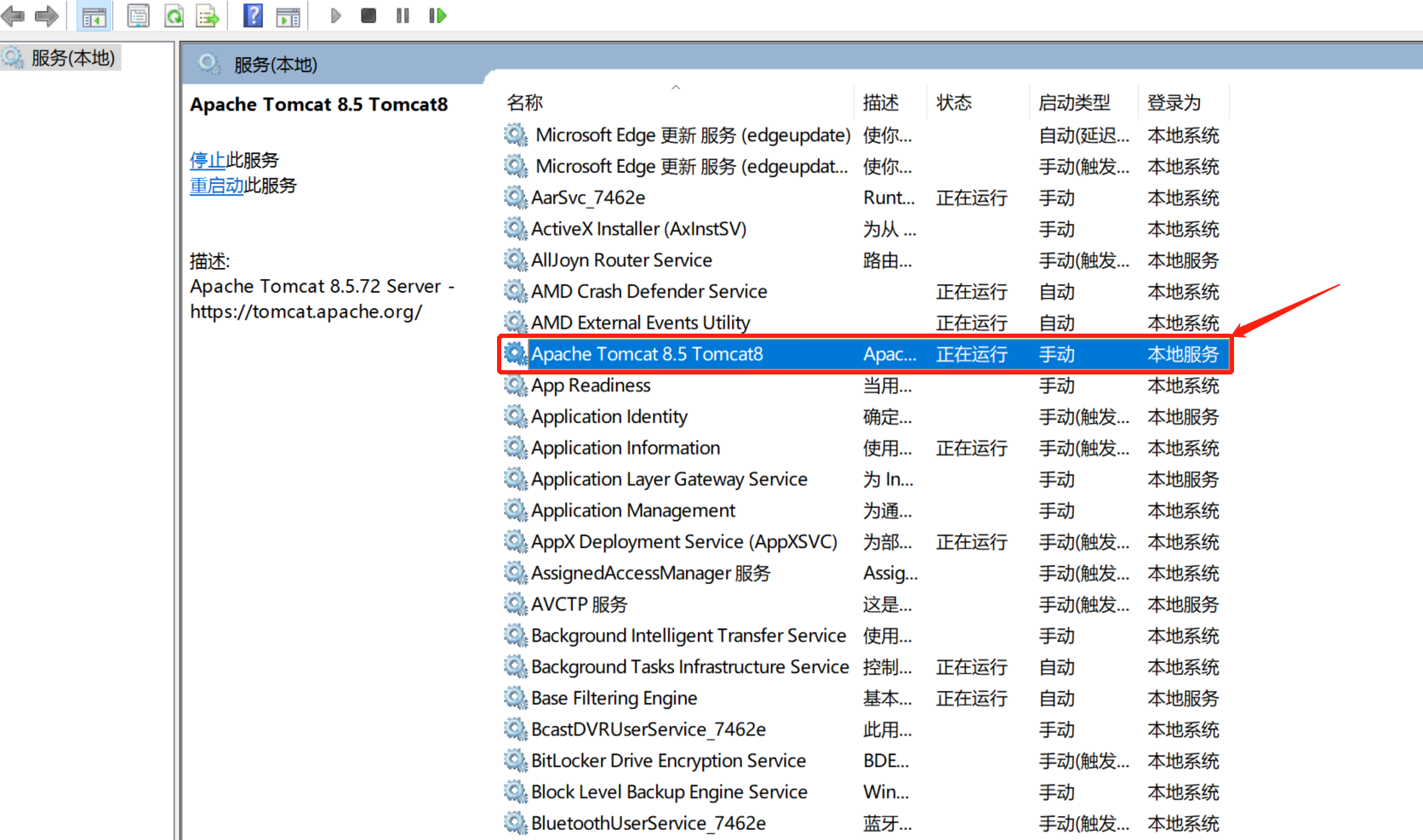Select Application Information service
Screen dimensions: 1423x840
[626, 448]
